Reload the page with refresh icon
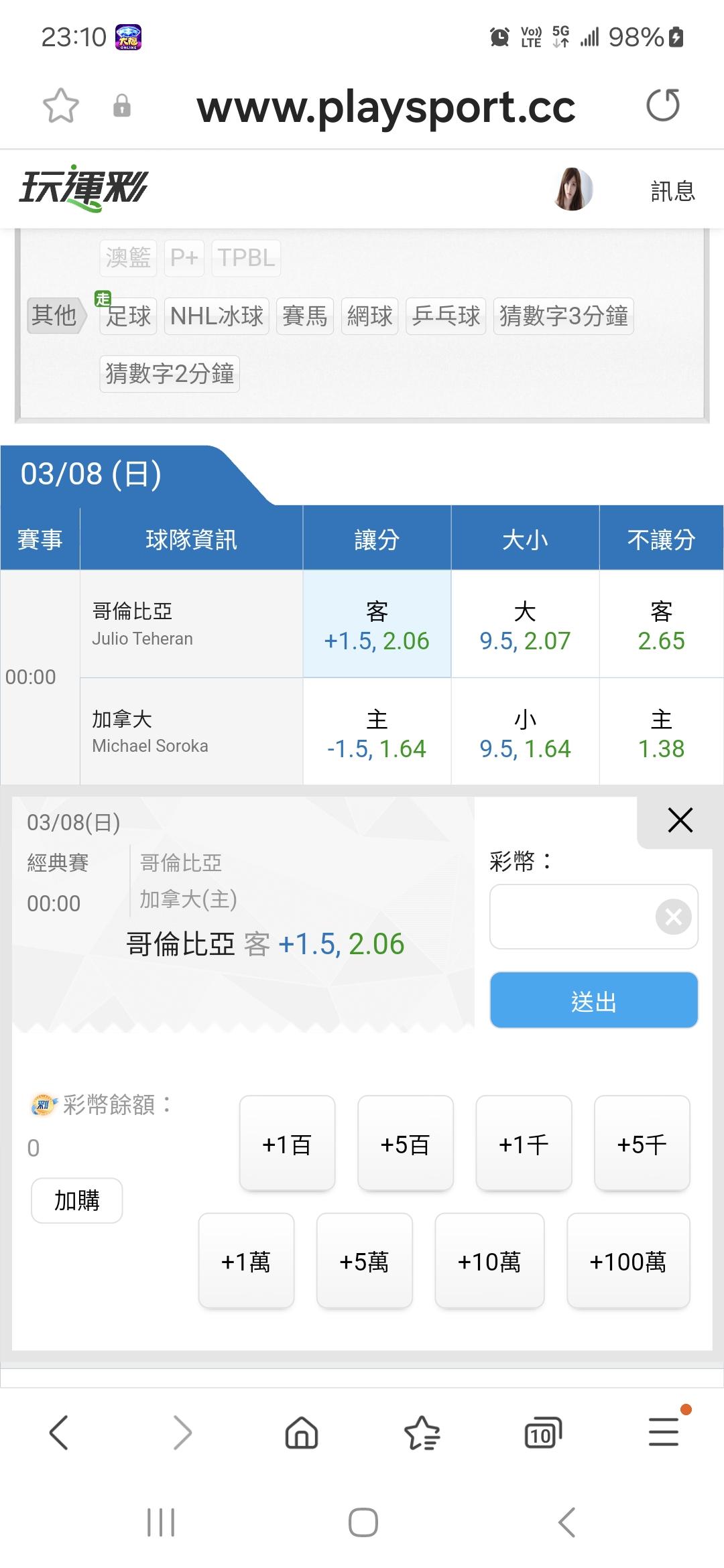 click(662, 106)
